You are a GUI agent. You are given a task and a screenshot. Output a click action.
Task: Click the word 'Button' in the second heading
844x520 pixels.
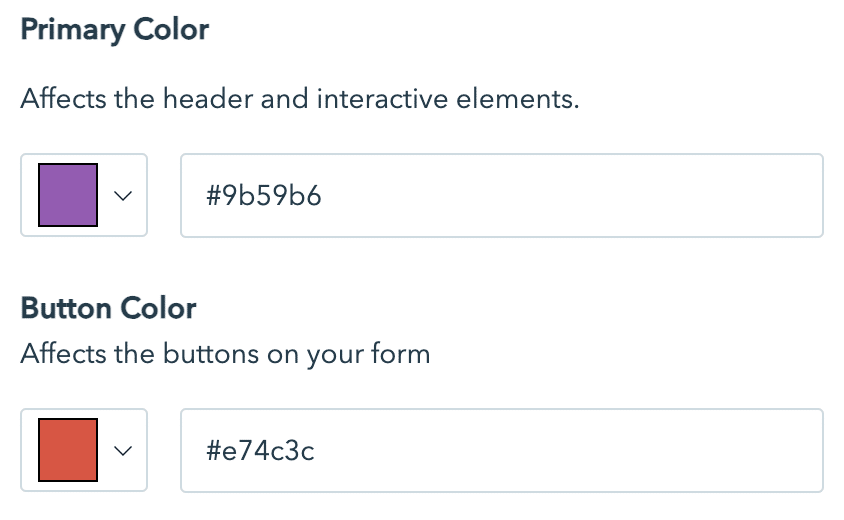pos(64,307)
